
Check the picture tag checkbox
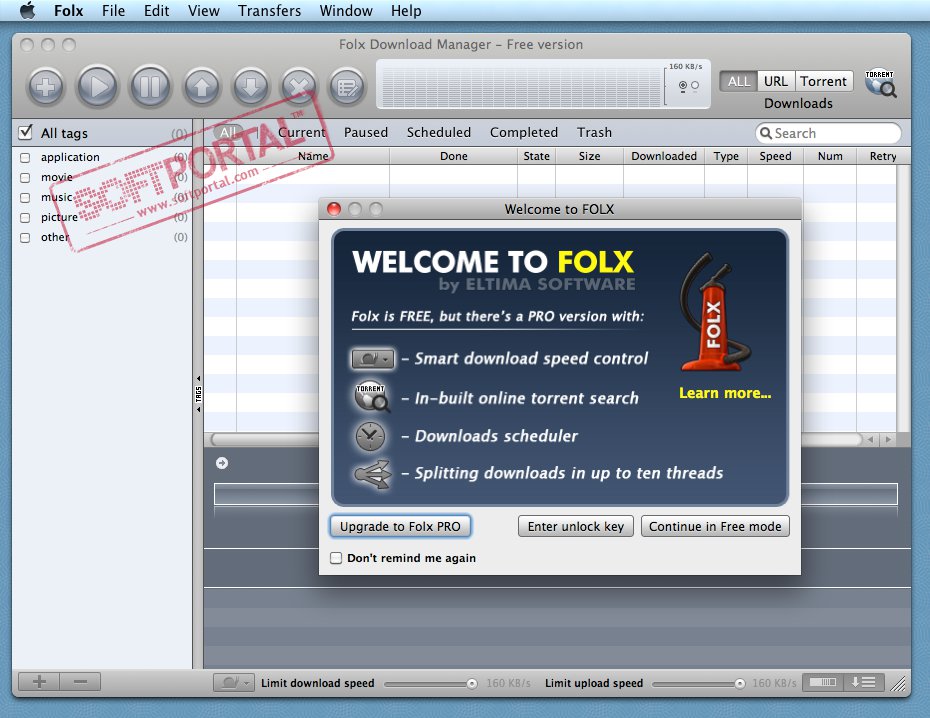pos(25,218)
